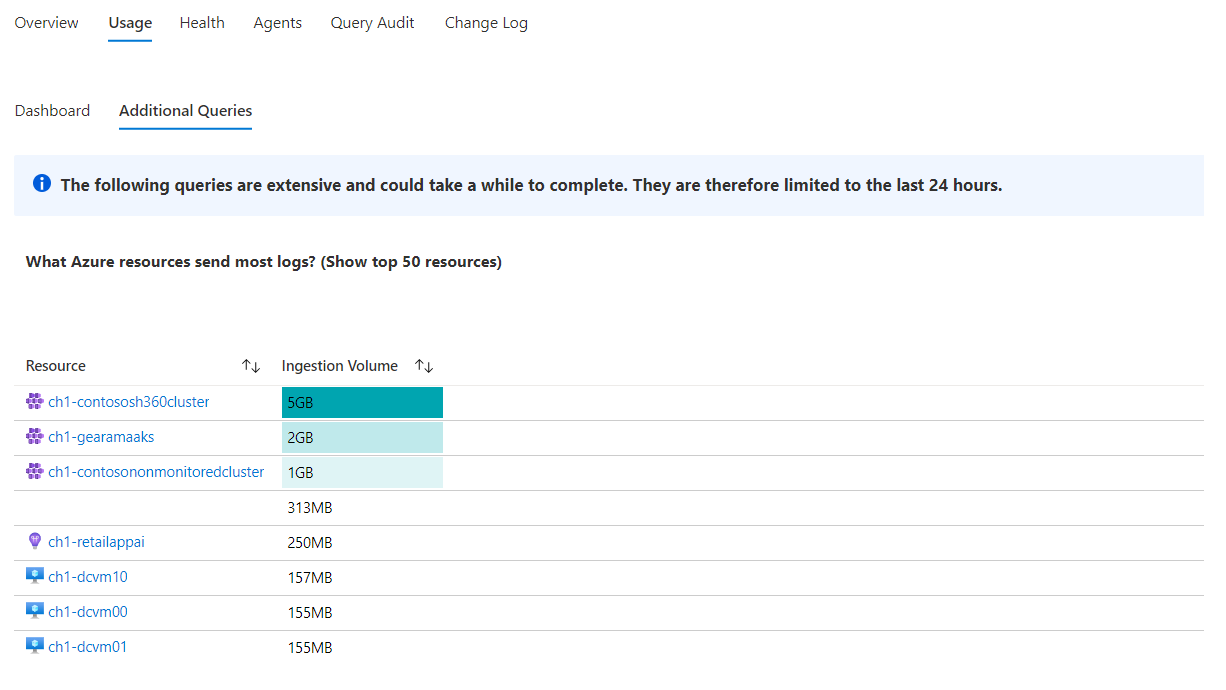Click the VM icon beside ch1-dcvm01
This screenshot has height=690, width=1226.
(35, 647)
